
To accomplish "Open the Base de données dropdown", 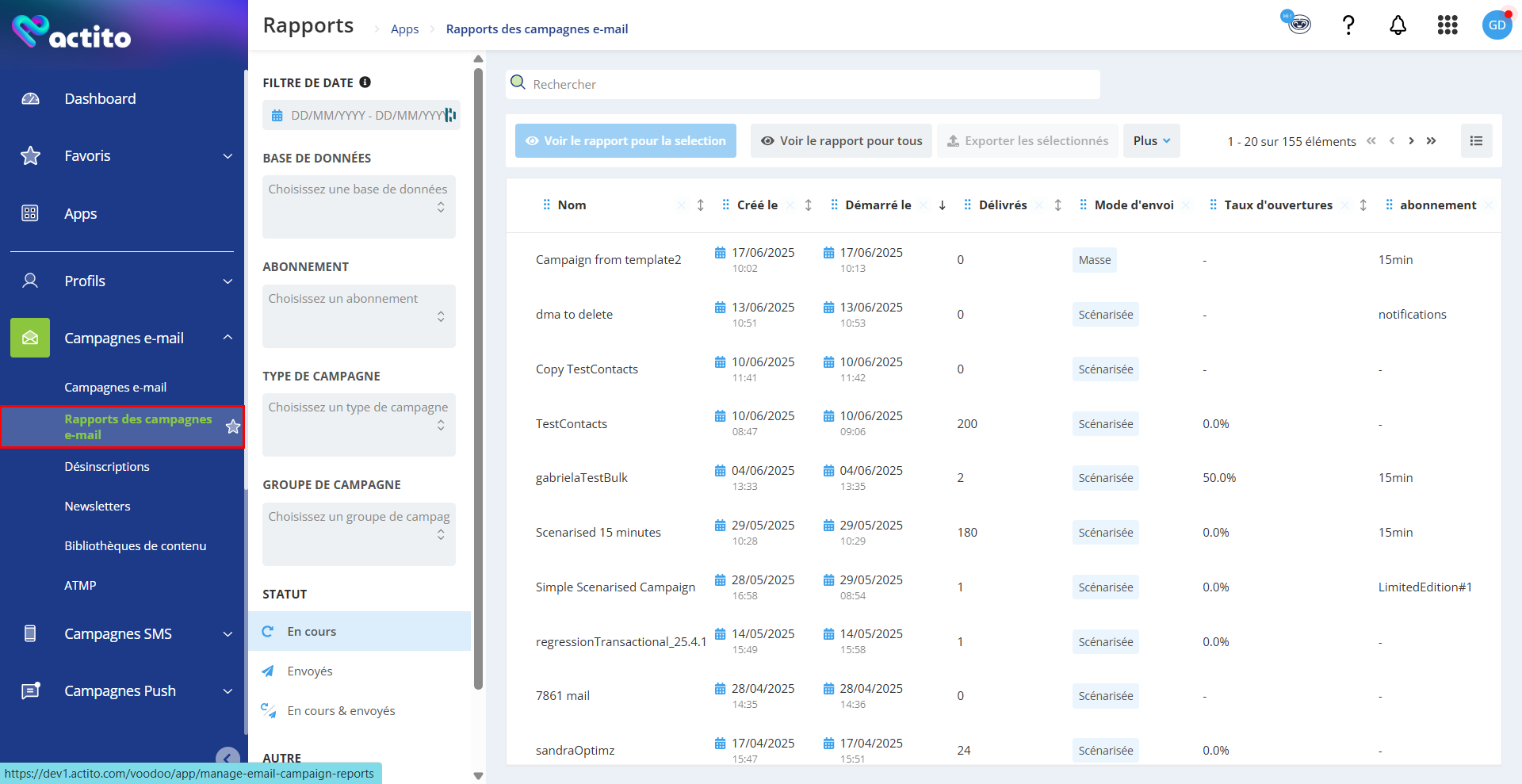I will 359,207.
